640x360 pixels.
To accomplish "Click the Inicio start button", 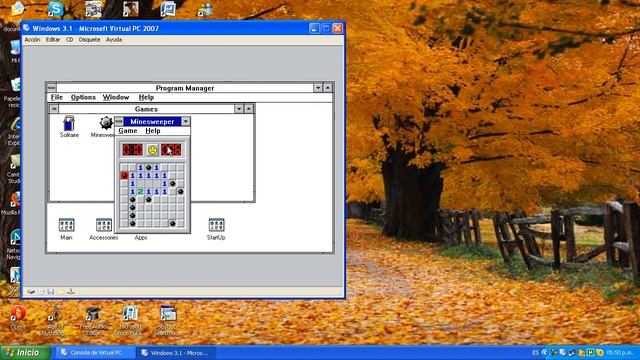I will [x=25, y=353].
